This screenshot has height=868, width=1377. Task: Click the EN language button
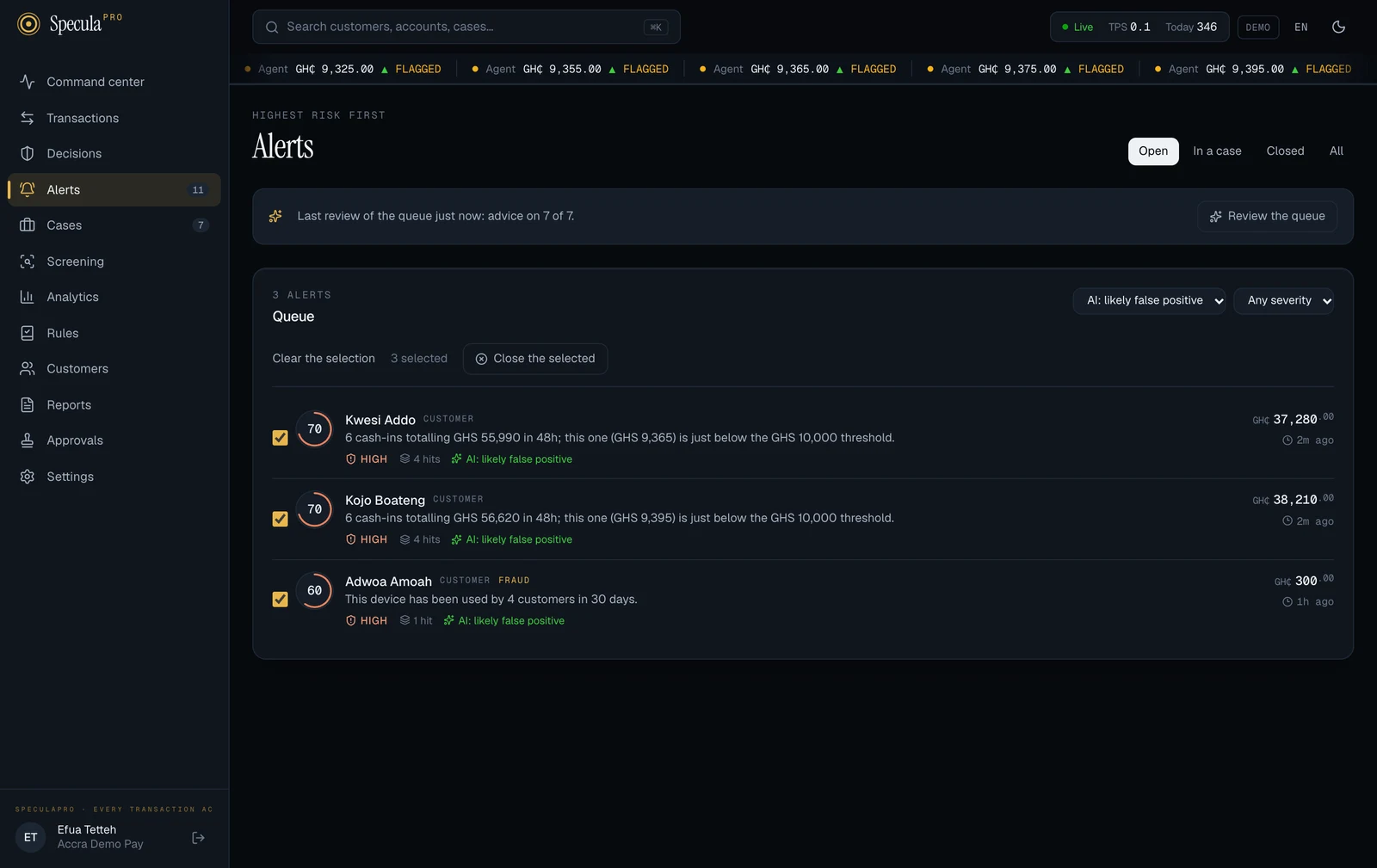[x=1300, y=27]
